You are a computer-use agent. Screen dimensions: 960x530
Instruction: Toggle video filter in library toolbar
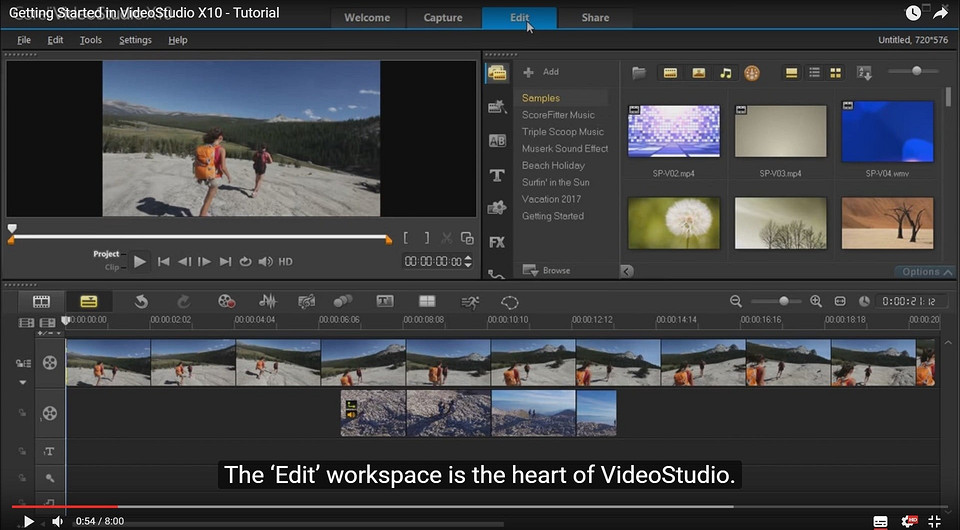tap(670, 73)
